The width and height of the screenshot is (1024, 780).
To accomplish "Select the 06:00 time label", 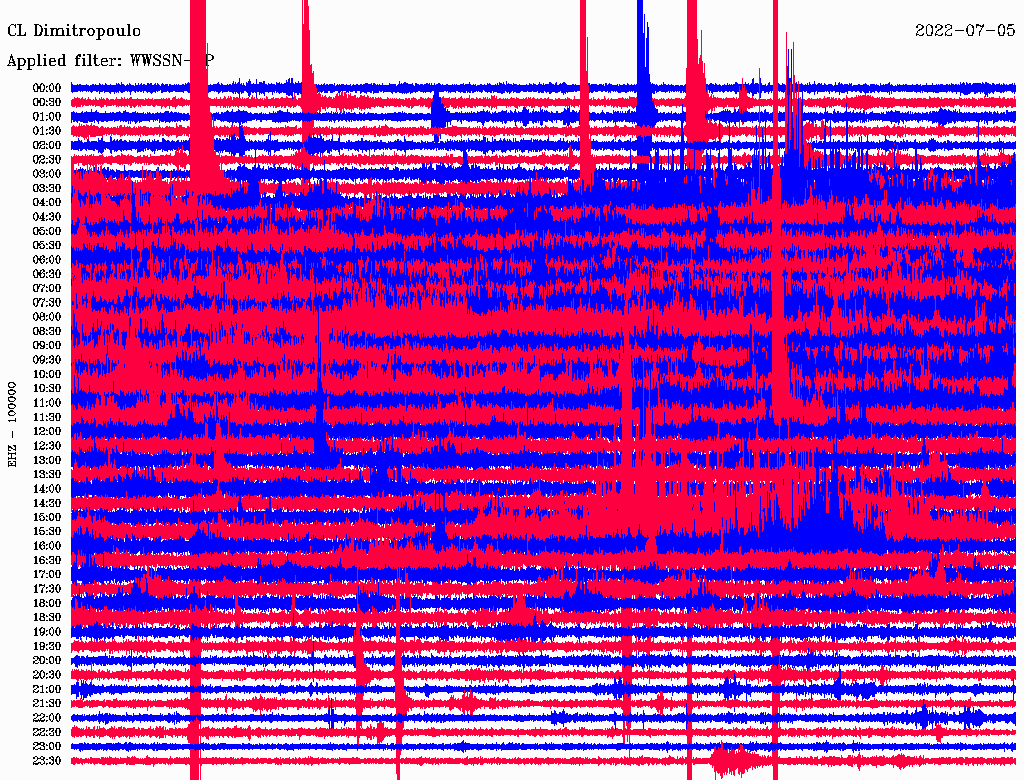I will pos(47,259).
